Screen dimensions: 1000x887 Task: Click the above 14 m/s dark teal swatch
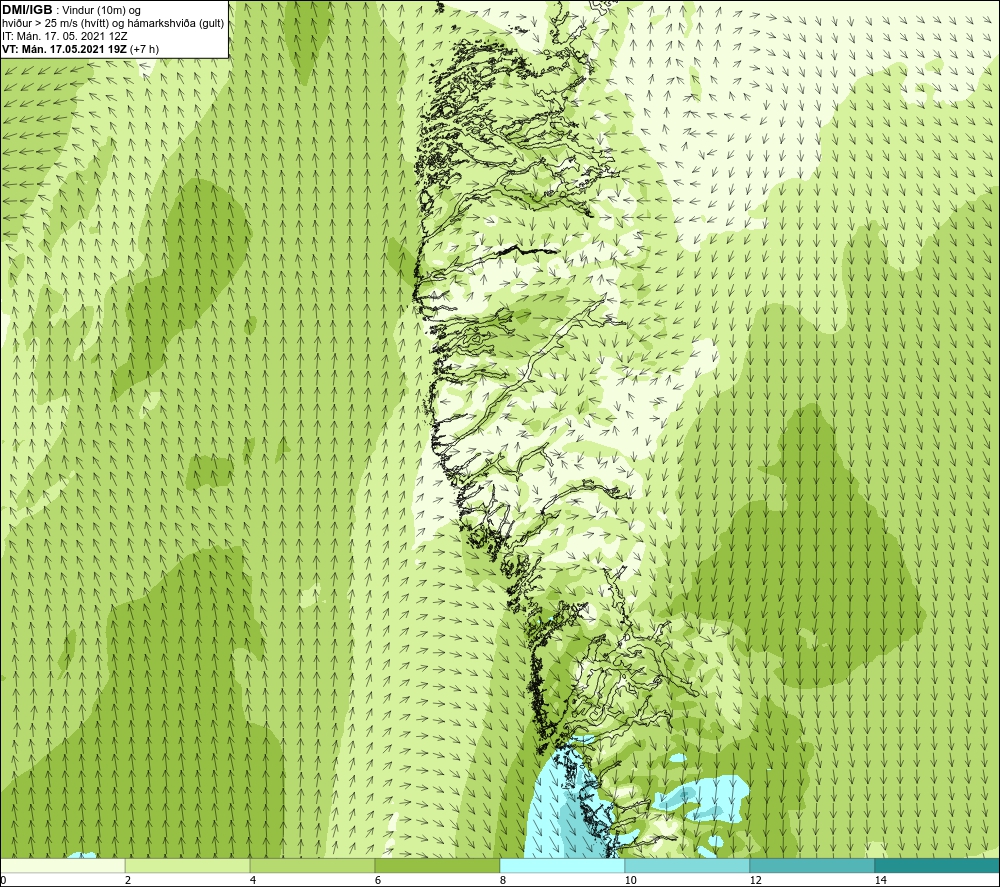coord(937,865)
